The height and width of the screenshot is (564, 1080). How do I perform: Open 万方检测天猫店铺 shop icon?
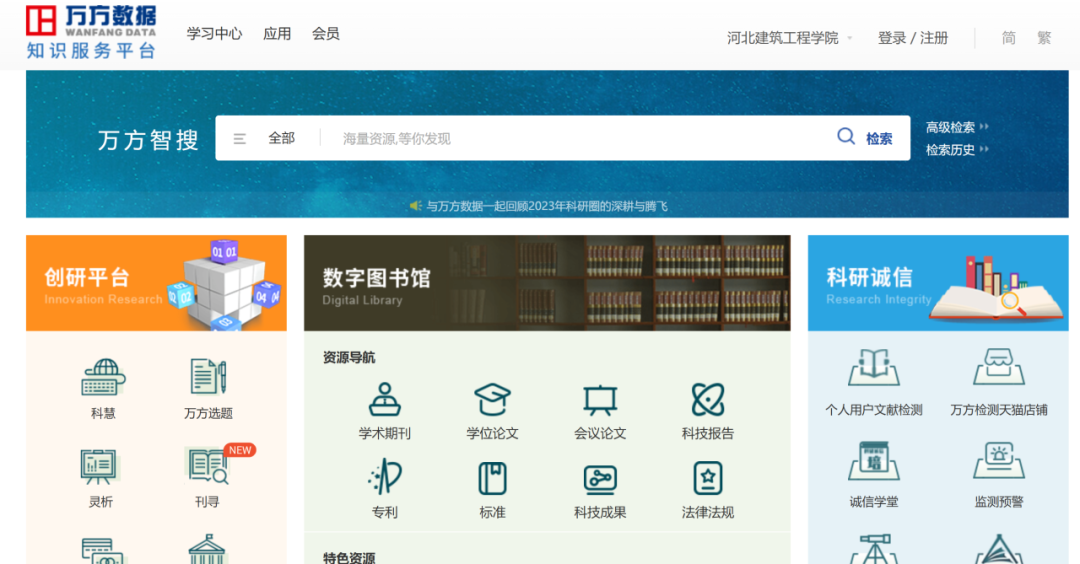point(999,367)
